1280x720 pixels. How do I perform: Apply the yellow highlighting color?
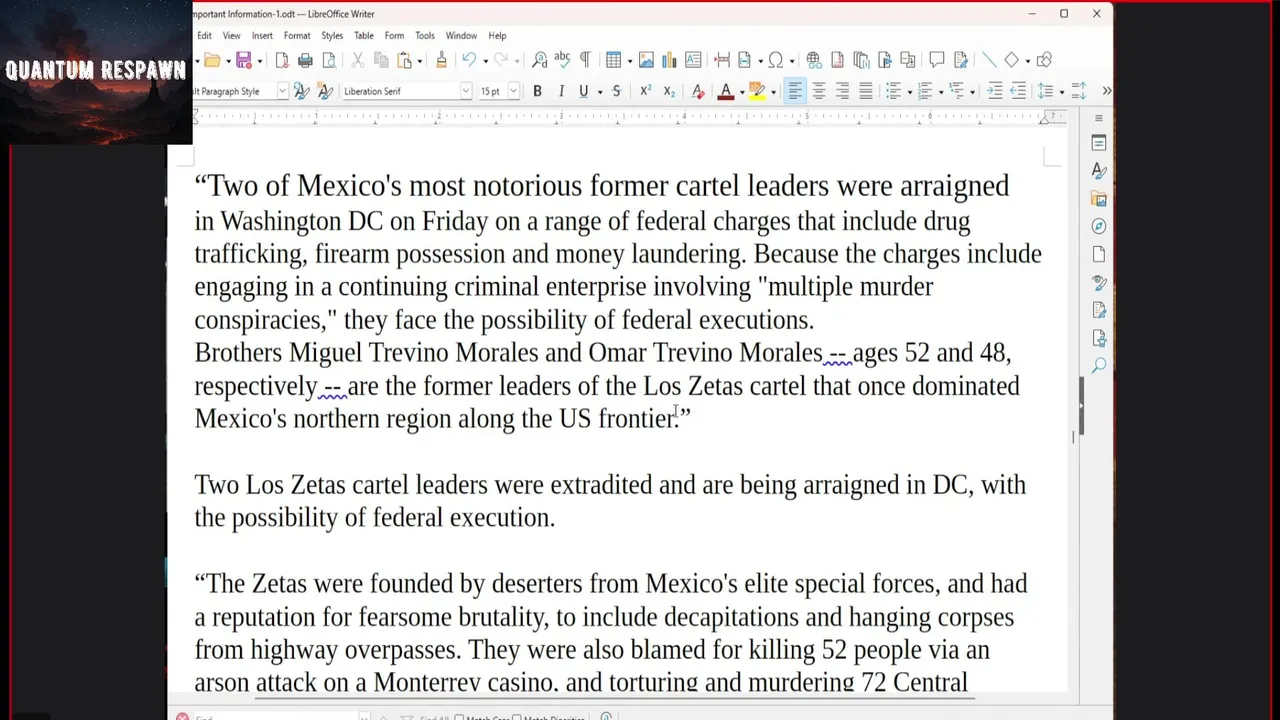757,91
